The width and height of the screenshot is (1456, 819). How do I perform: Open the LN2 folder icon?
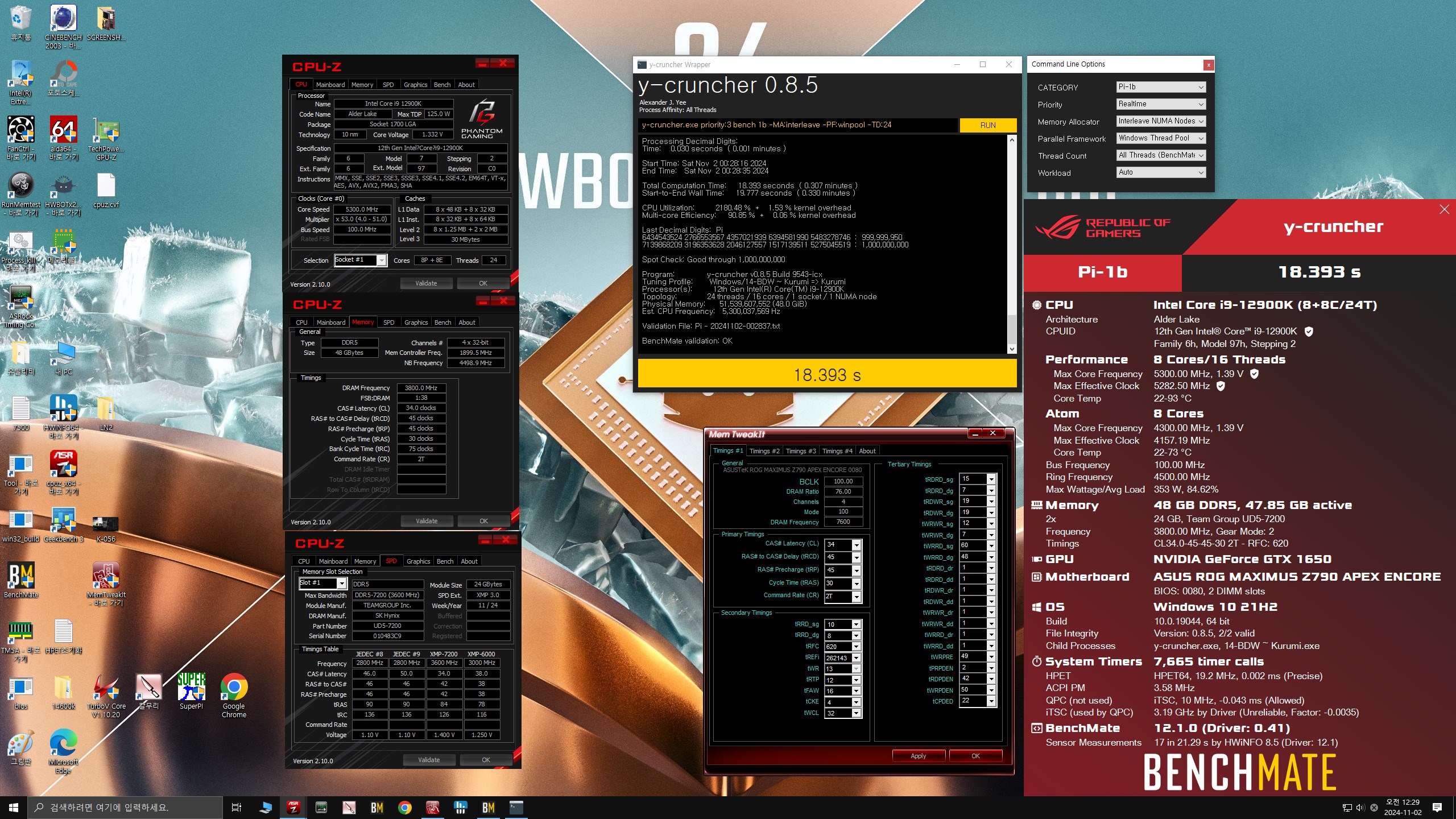[x=106, y=413]
